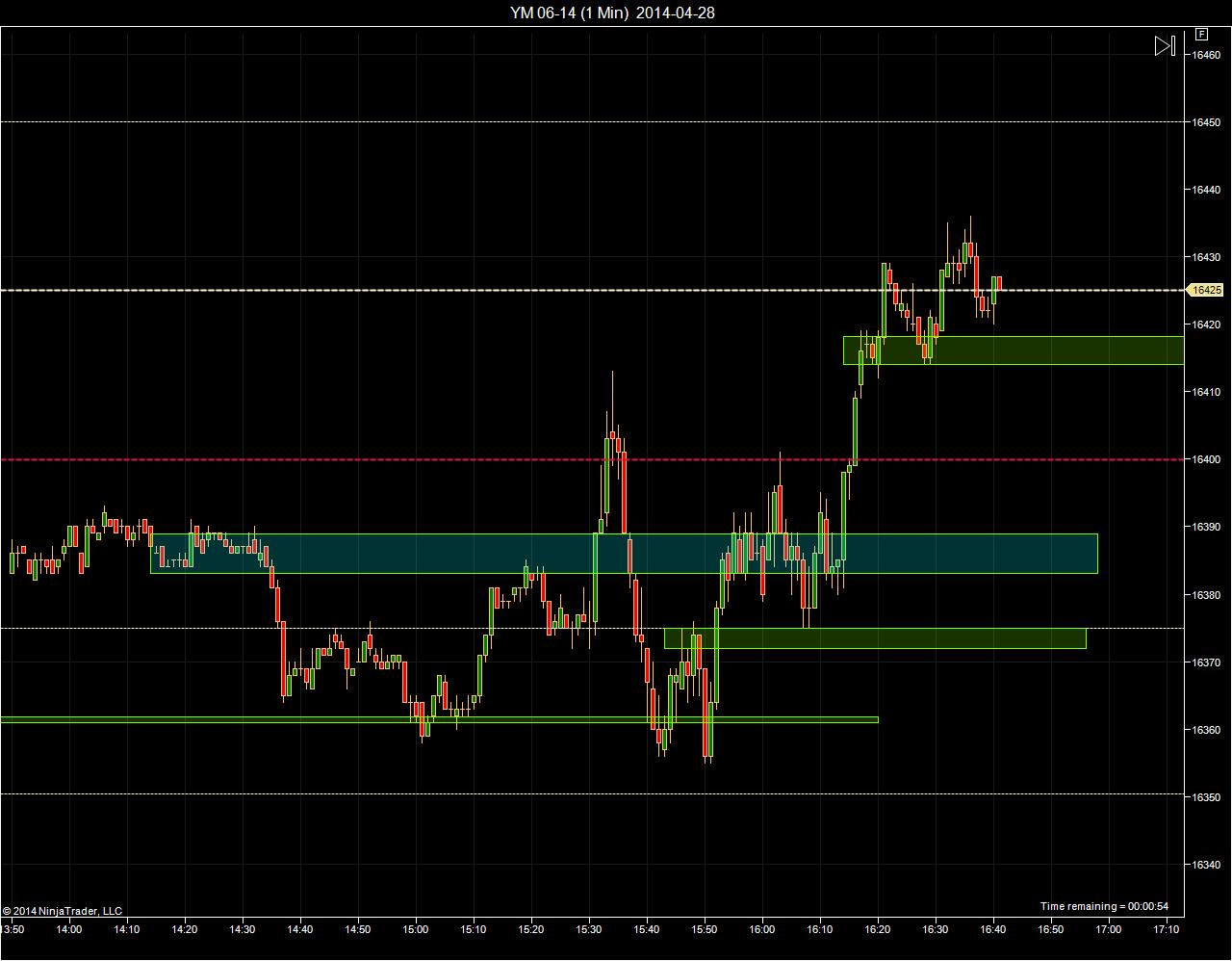Click the 16350 price axis label
Viewport: 1232px width, 961px height.
click(1206, 797)
